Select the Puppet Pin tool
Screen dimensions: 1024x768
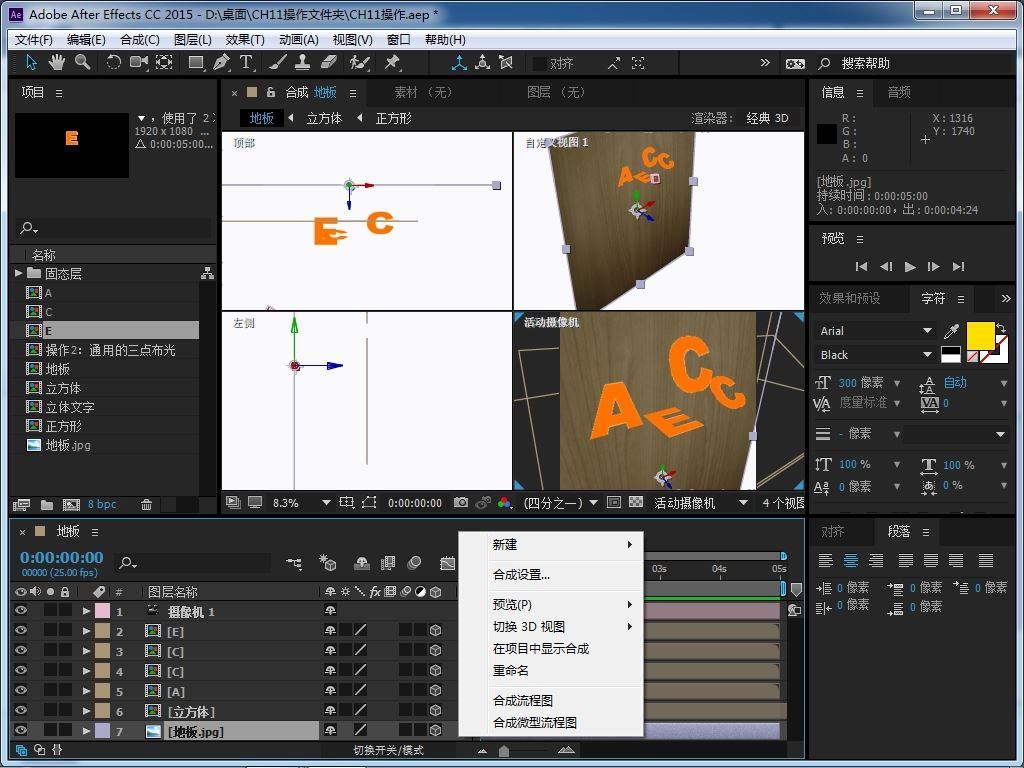pyautogui.click(x=392, y=63)
